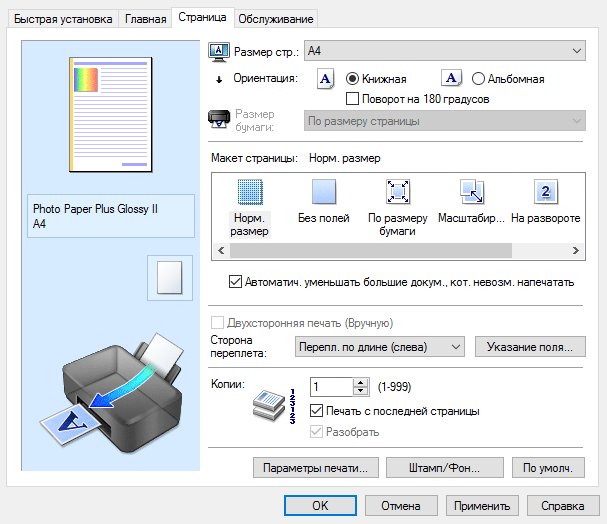Image resolution: width=607 pixels, height=524 pixels.
Task: Increase copies with the up spinner arrow
Action: point(361,382)
